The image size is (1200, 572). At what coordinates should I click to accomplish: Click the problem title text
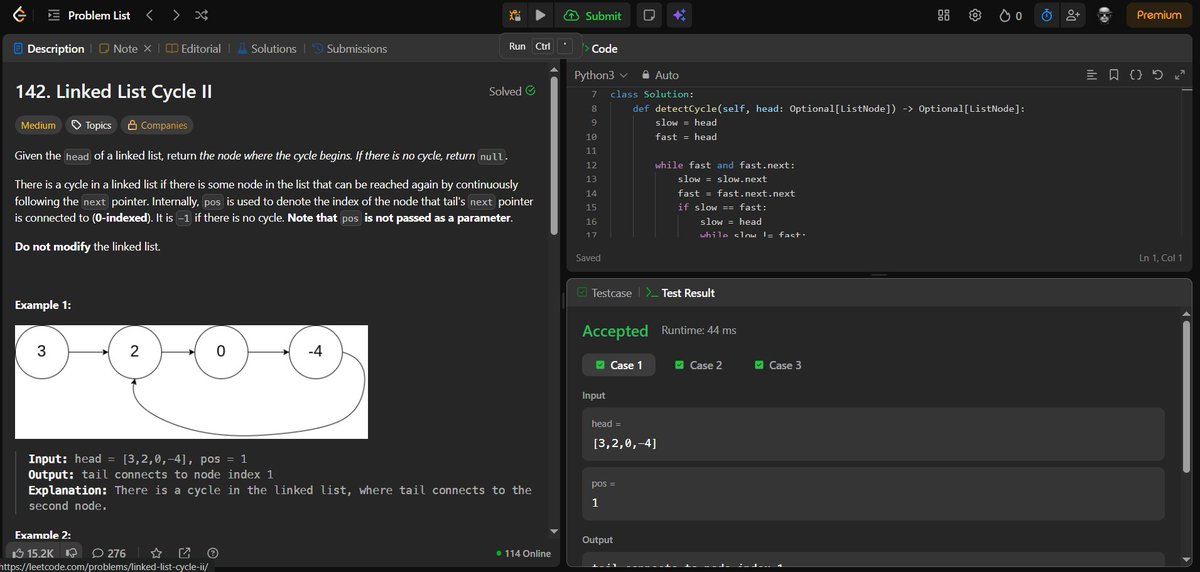pyautogui.click(x=114, y=91)
